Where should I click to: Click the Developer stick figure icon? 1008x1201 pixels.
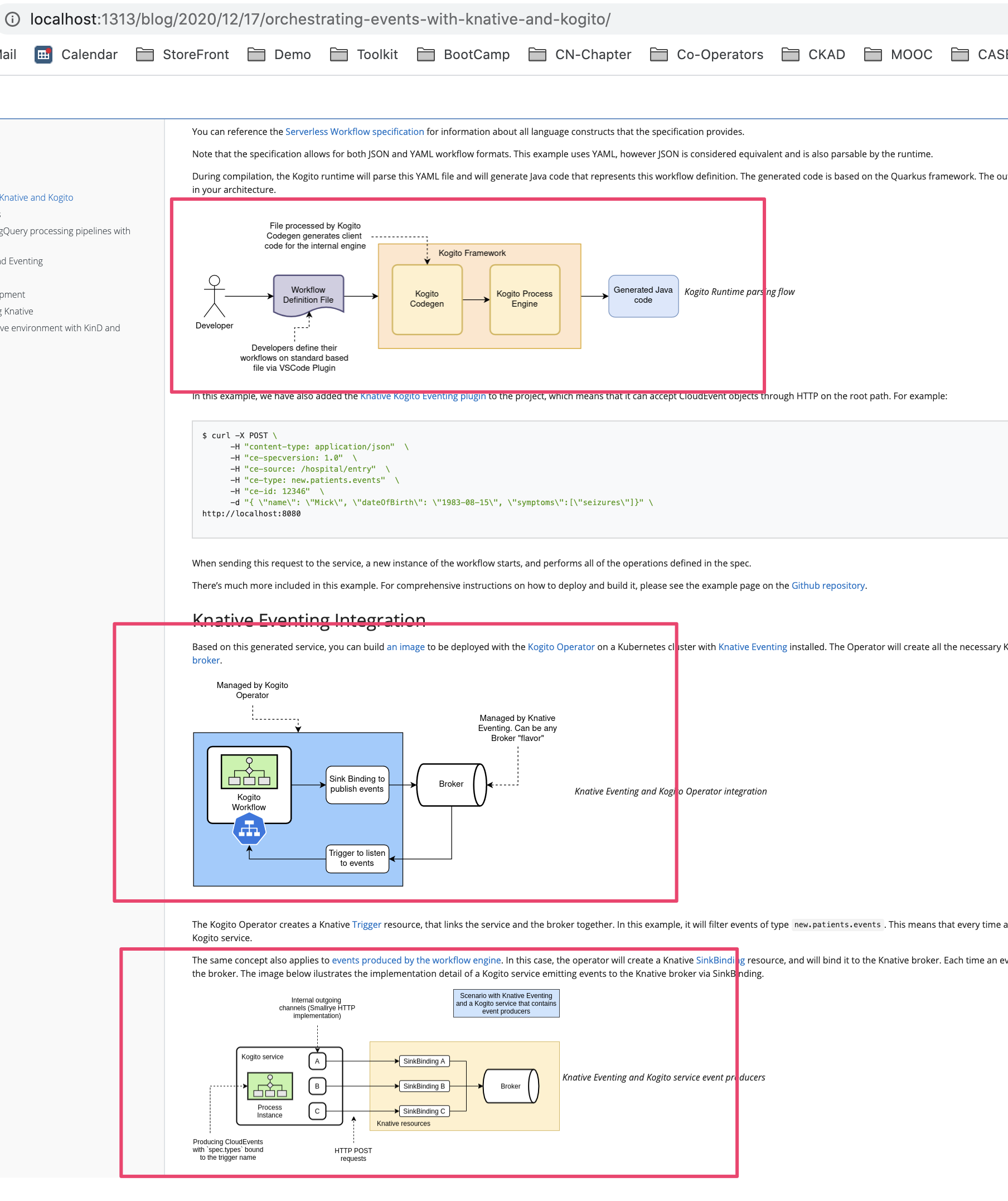215,296
